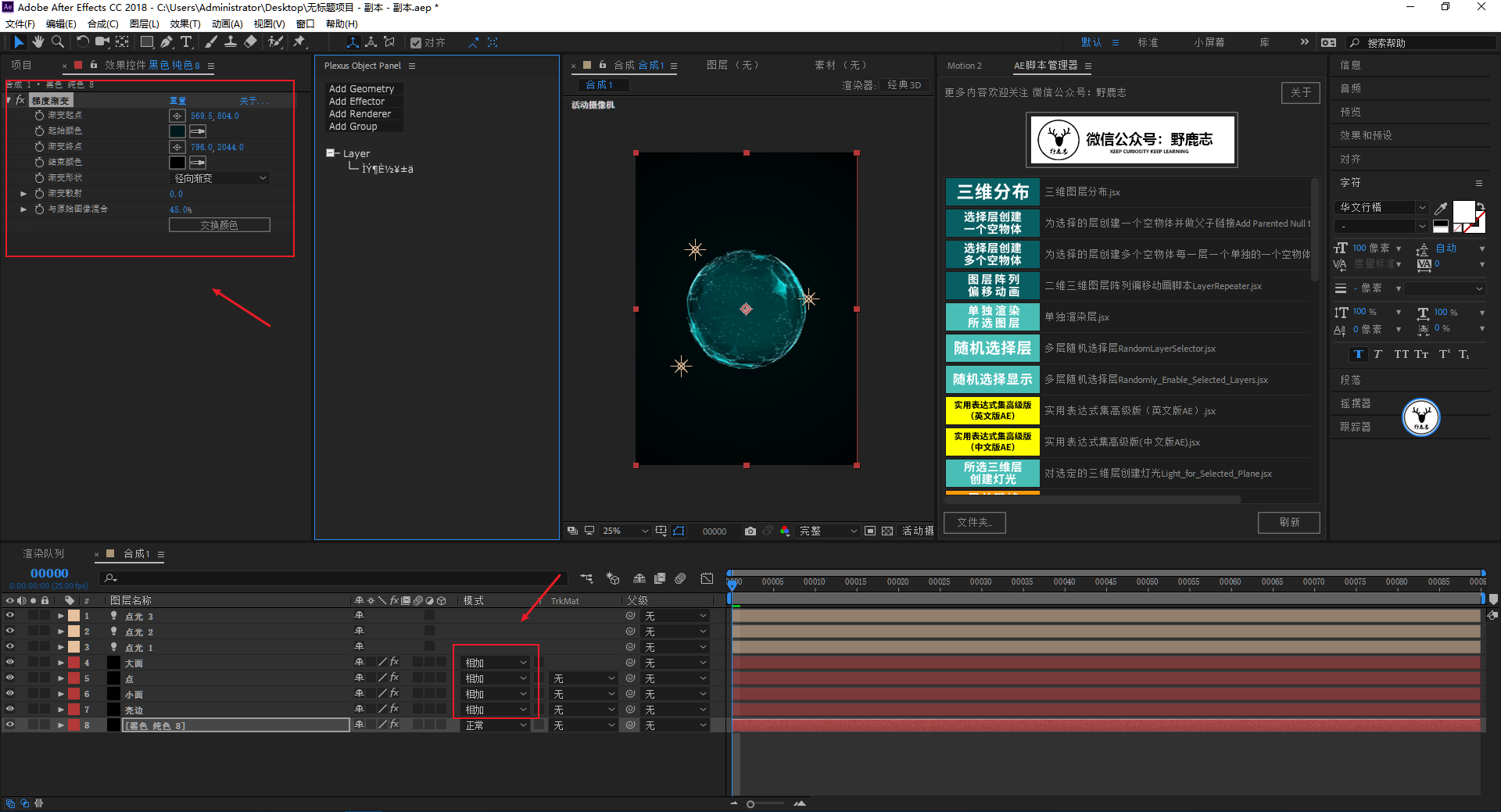Click the 交换颜色 button
The width and height of the screenshot is (1501, 812).
(x=219, y=225)
